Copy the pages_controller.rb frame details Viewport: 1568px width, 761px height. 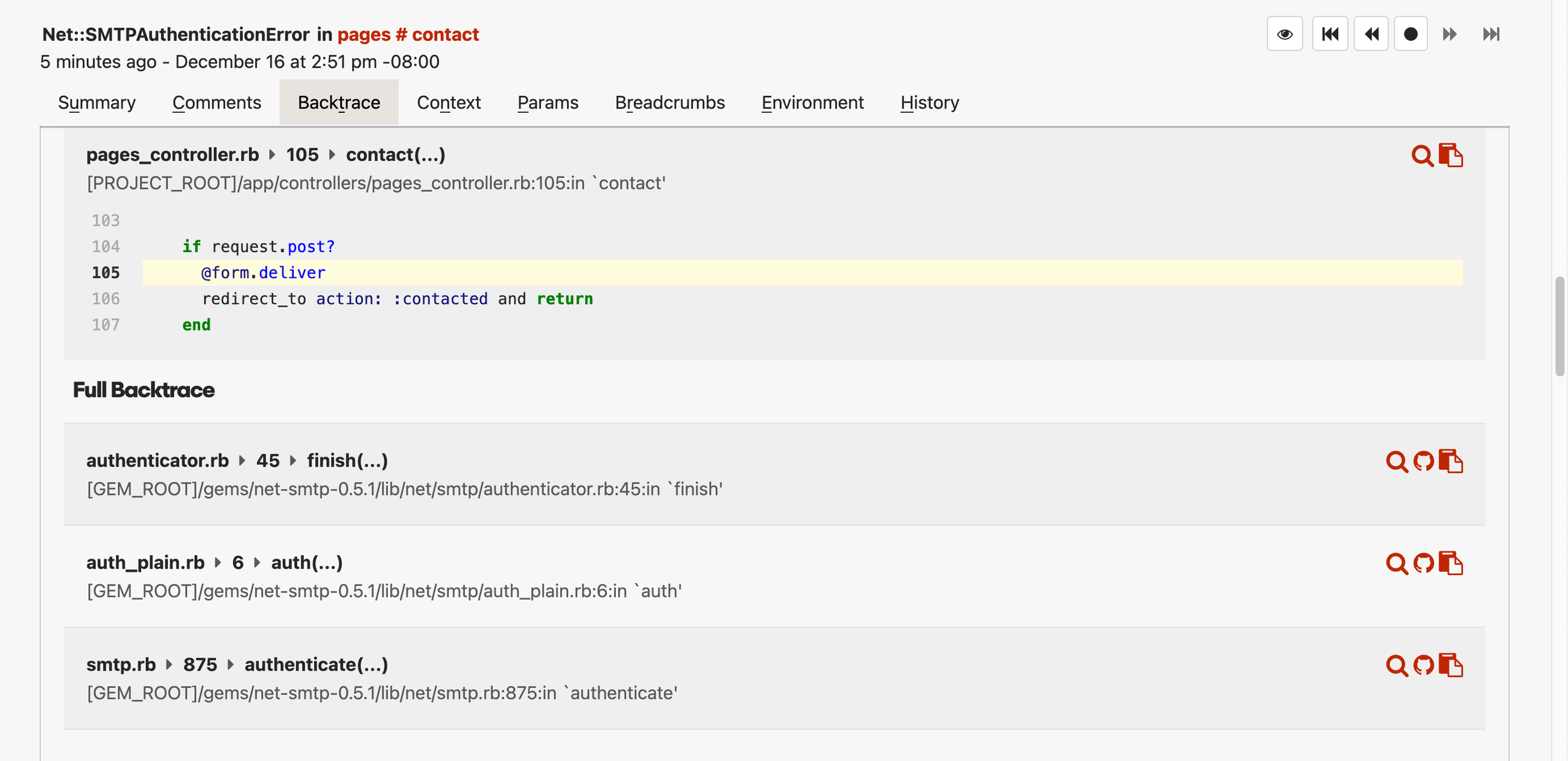click(x=1452, y=156)
